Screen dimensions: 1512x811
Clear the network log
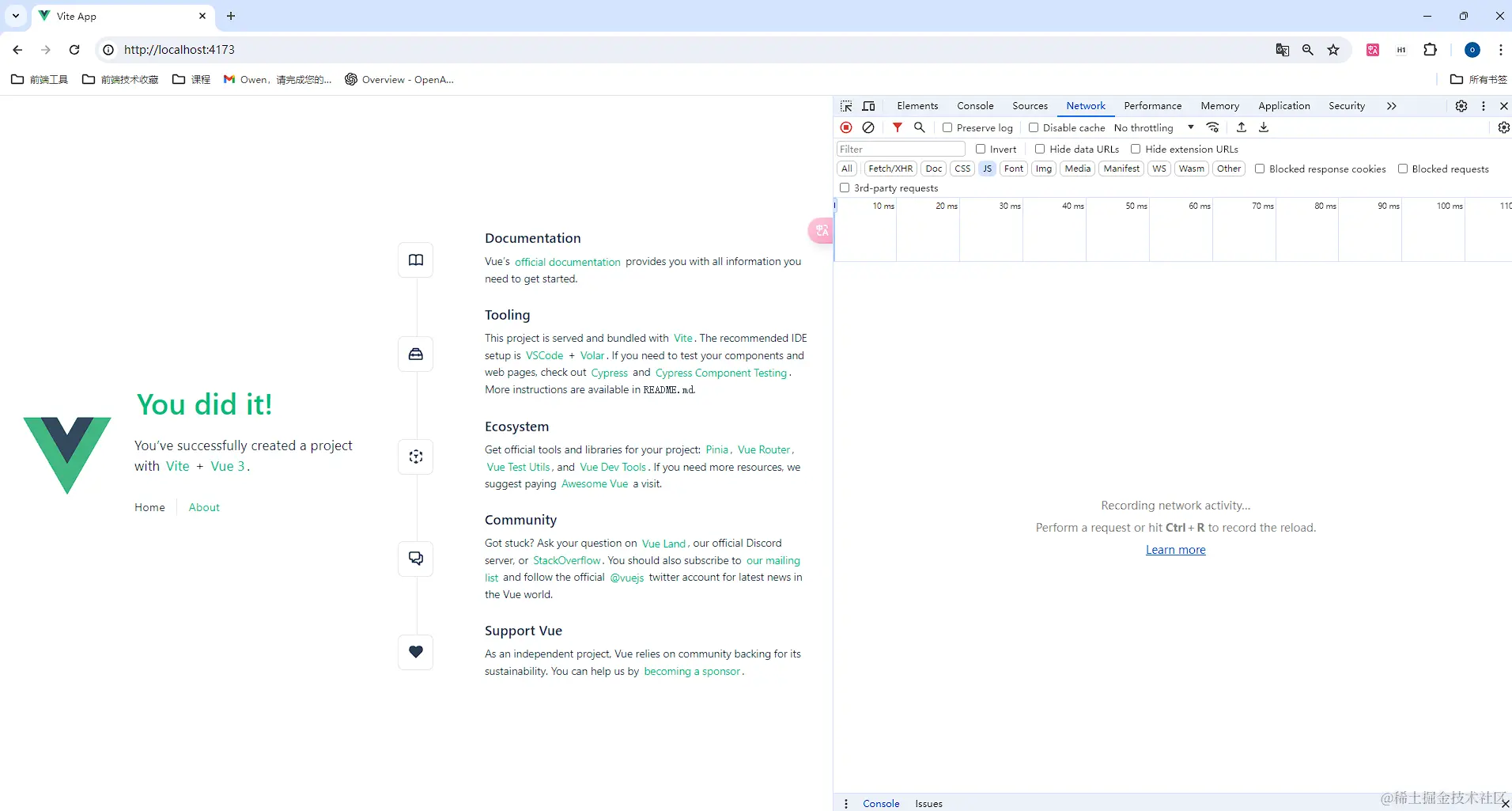868,127
